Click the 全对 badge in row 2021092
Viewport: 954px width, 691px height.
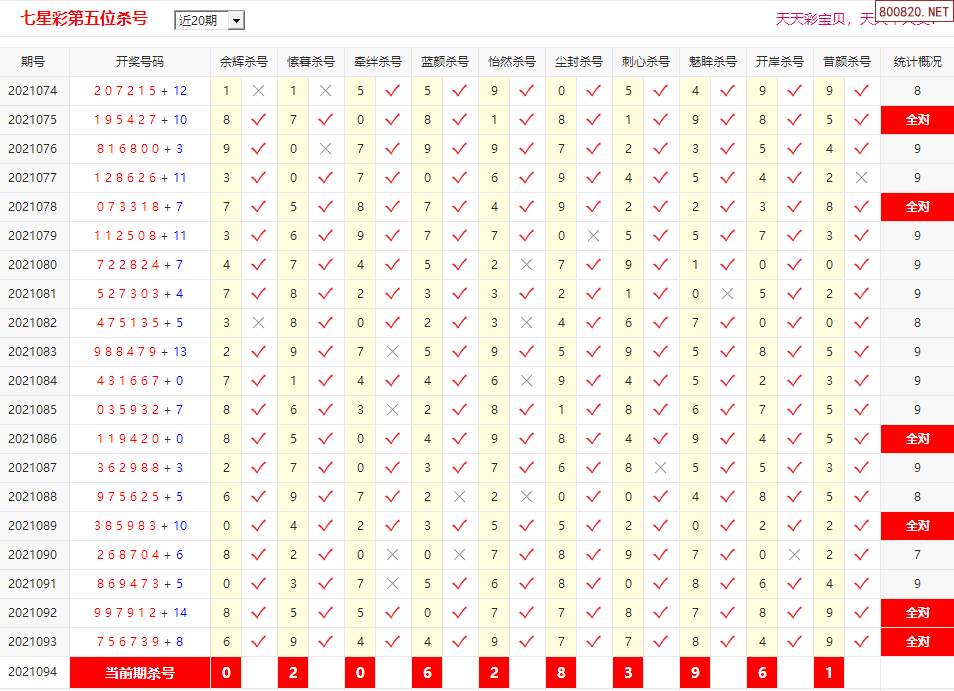917,613
